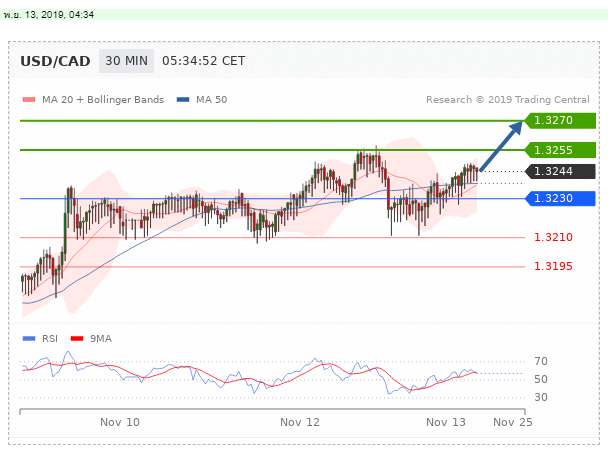Click the RSI 70 axis value

click(541, 361)
